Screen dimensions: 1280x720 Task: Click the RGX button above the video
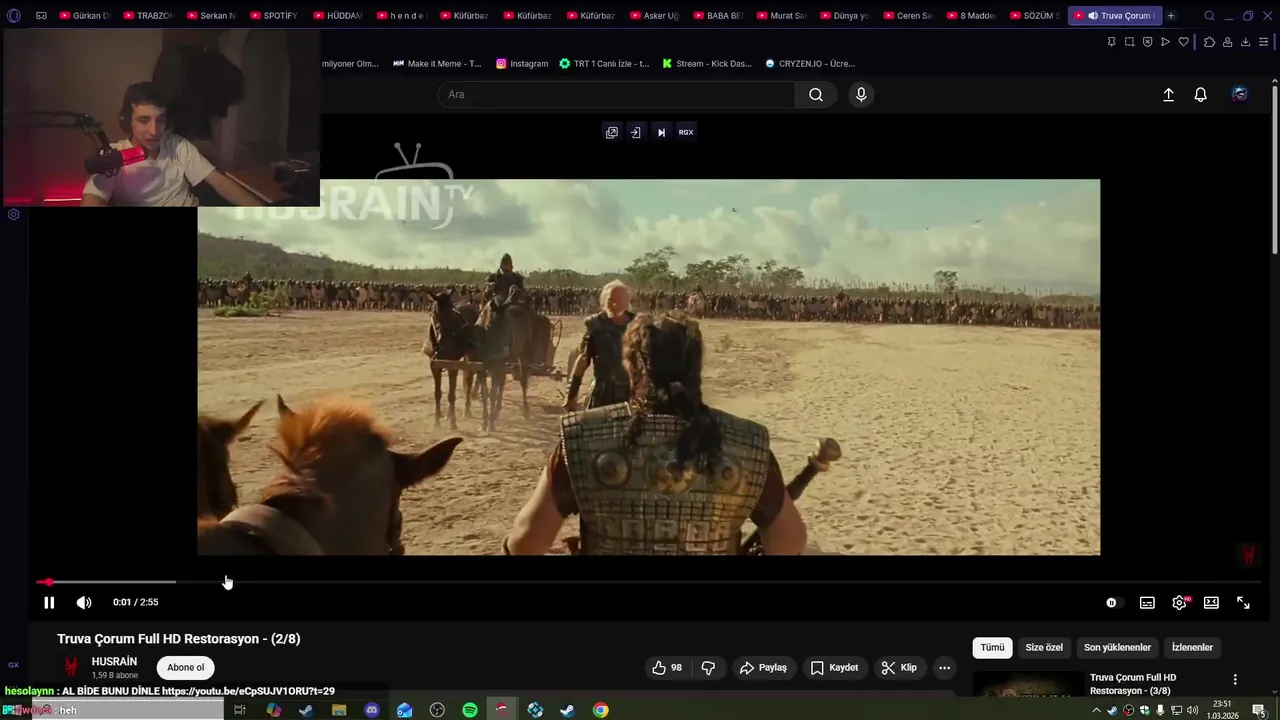(x=686, y=132)
